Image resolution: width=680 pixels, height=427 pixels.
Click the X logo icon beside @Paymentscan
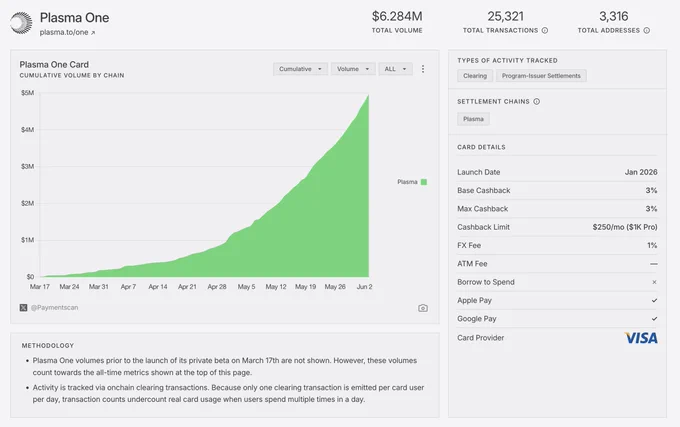pos(23,307)
